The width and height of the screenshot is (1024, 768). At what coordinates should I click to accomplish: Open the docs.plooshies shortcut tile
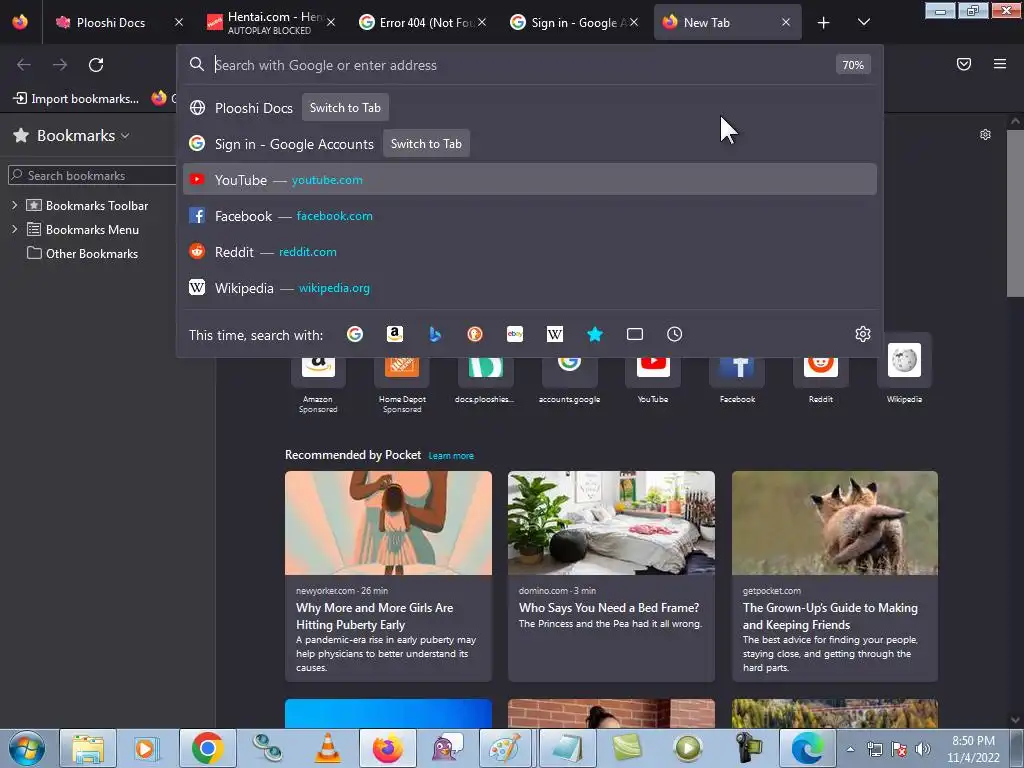click(x=485, y=376)
